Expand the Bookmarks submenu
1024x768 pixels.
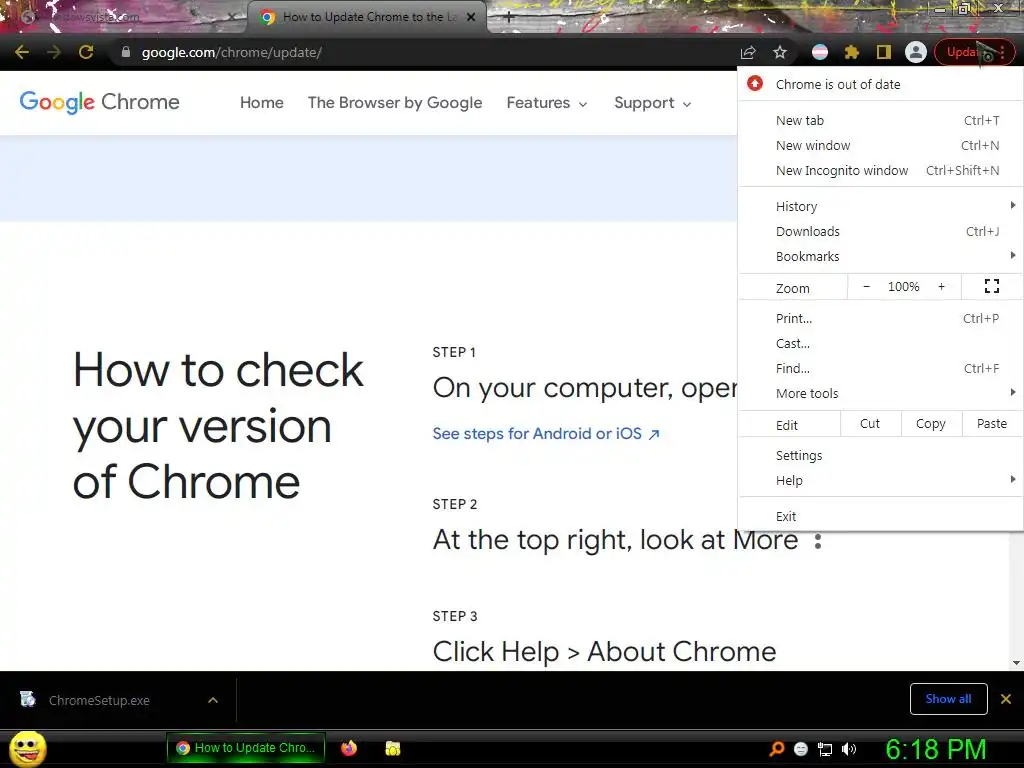click(x=880, y=256)
